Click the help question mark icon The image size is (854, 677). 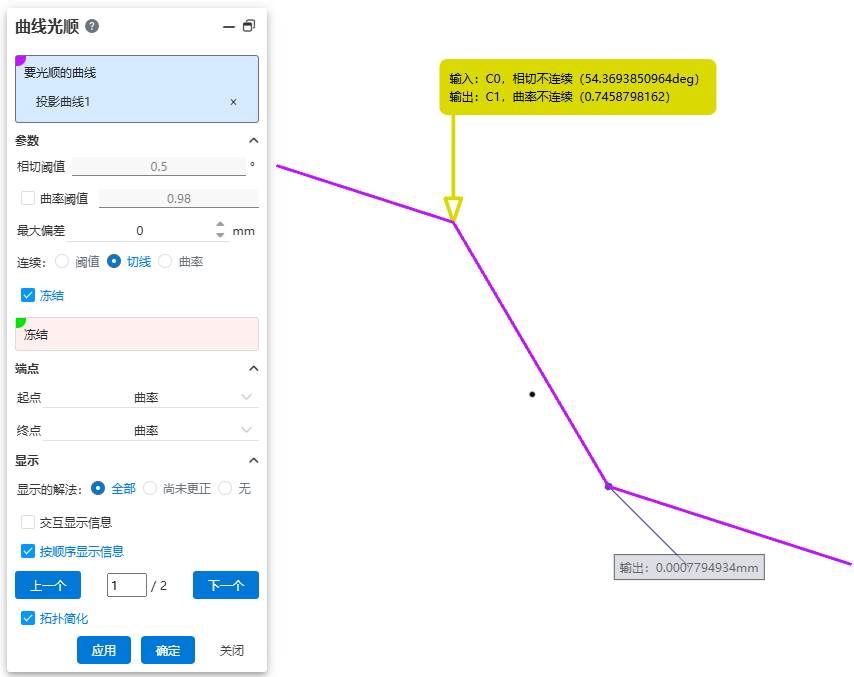92,27
